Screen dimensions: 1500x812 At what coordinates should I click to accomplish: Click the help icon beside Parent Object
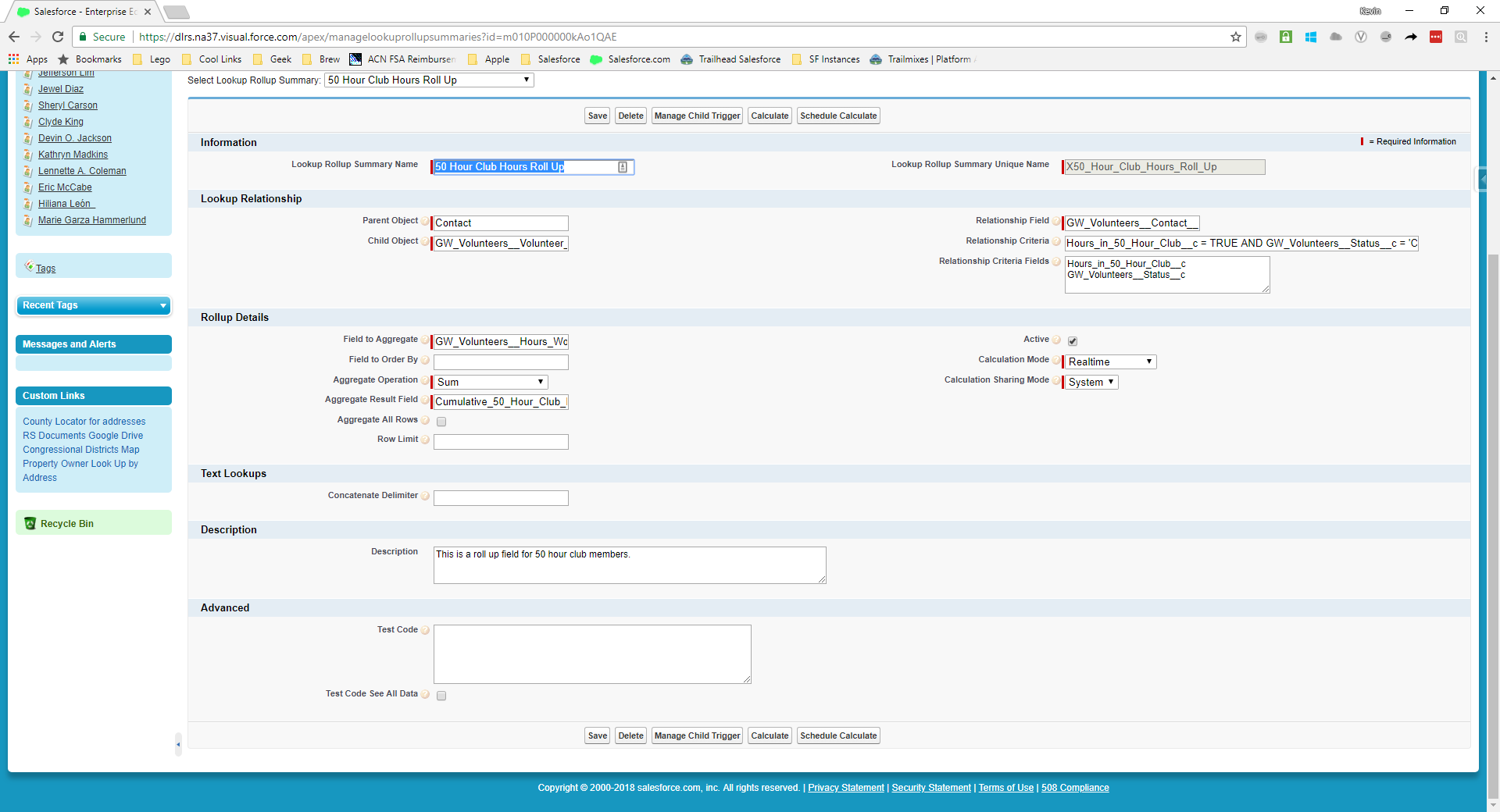[425, 221]
